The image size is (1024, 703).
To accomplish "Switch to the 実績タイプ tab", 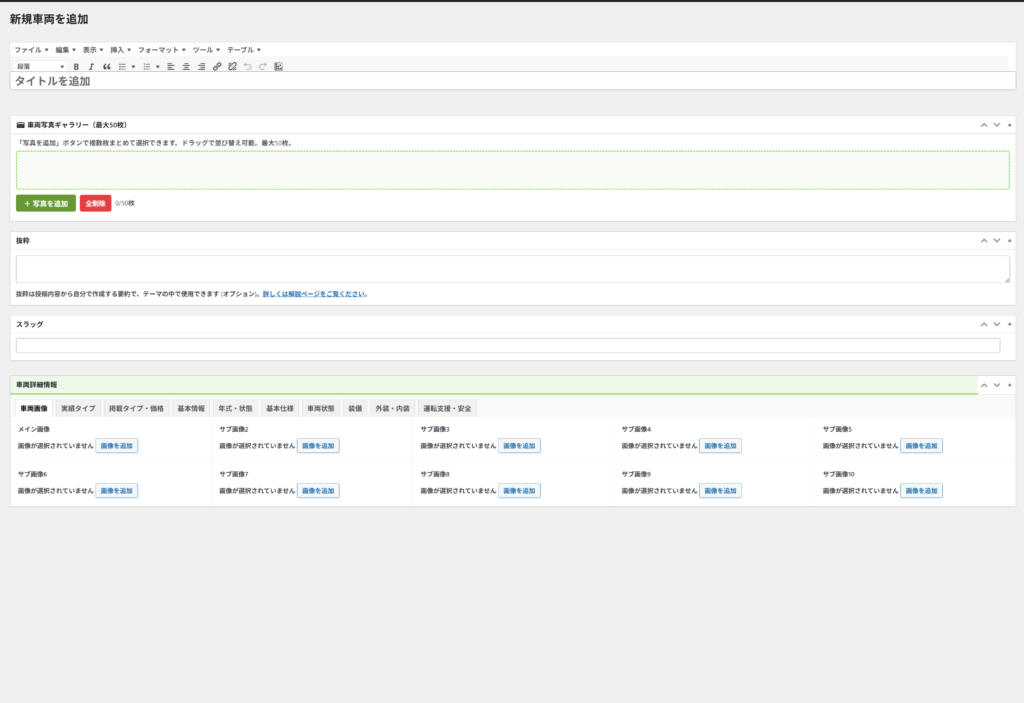I will 78,408.
